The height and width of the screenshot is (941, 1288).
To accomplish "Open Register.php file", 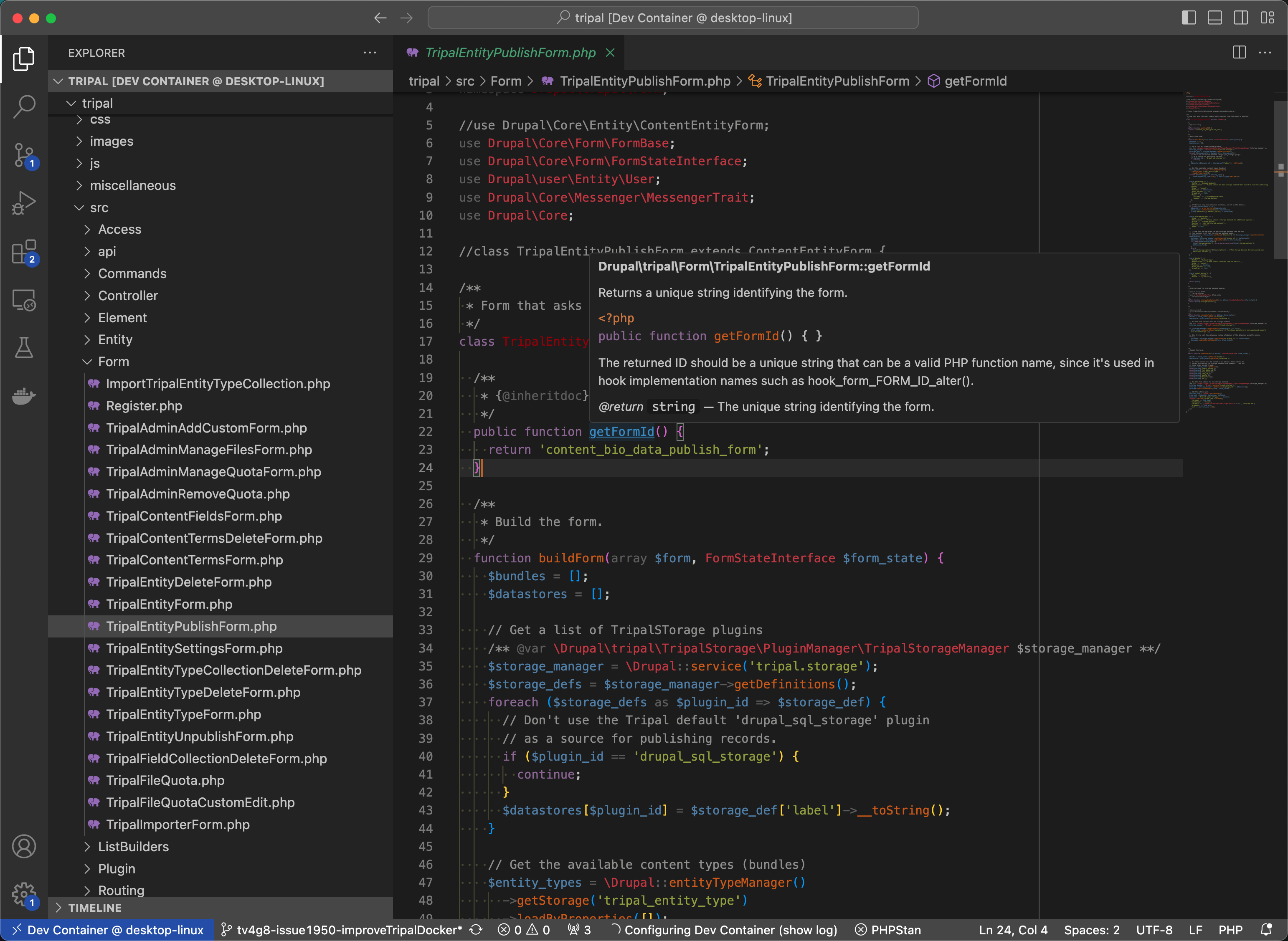I will pyautogui.click(x=221, y=406).
